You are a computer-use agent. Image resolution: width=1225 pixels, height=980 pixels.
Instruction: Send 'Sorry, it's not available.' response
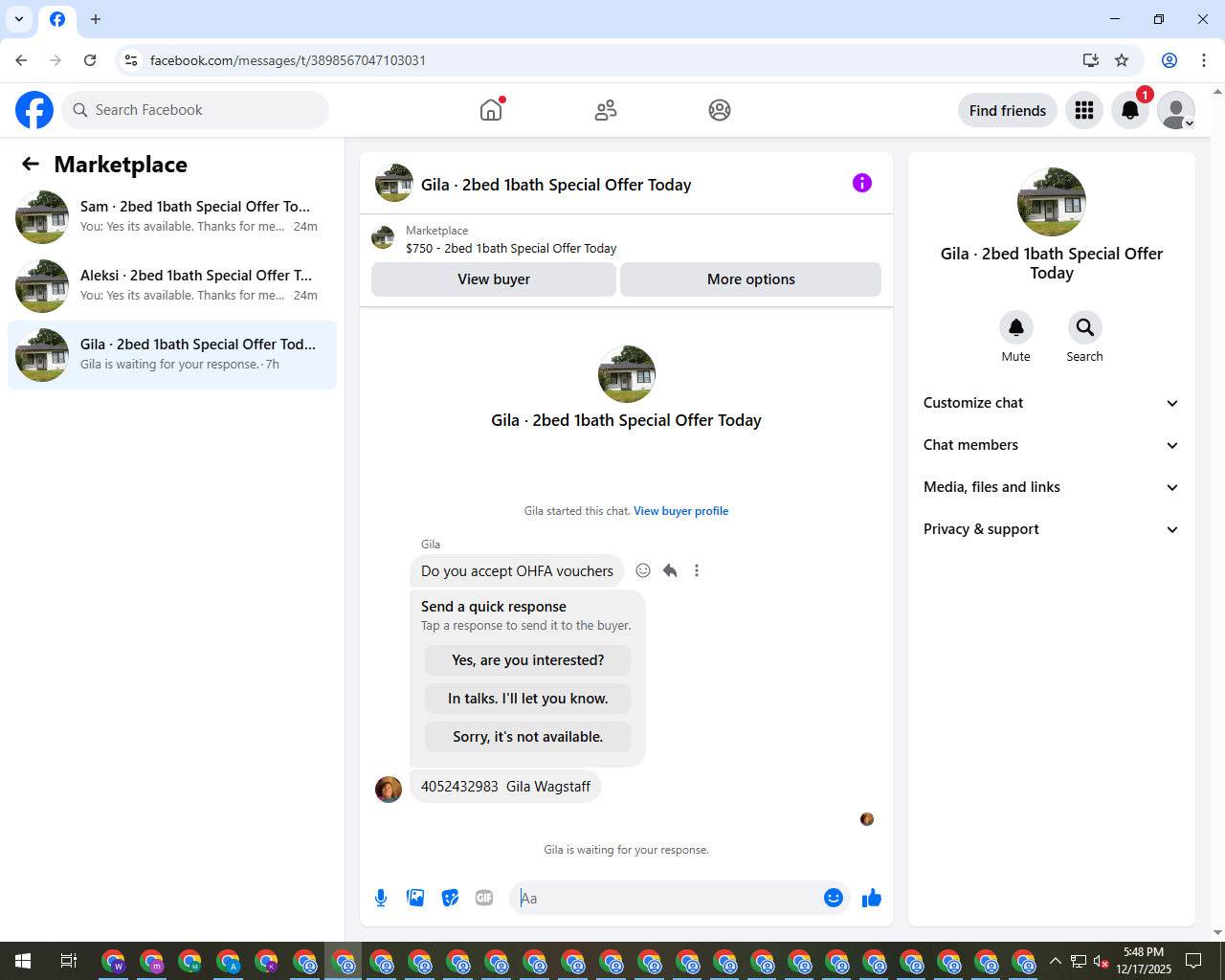pos(527,737)
